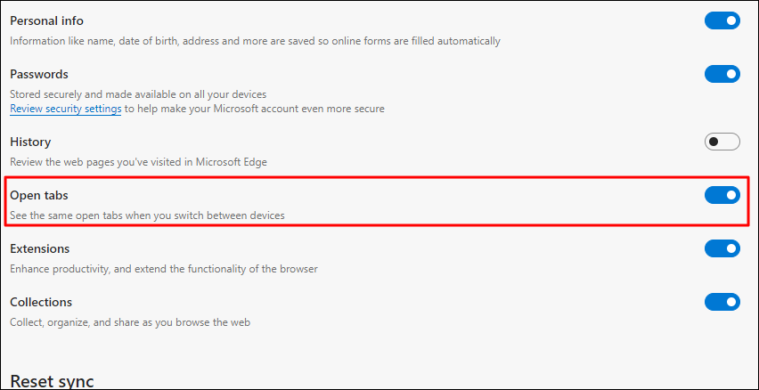The height and width of the screenshot is (390, 759).
Task: Click 'Stored securely and made available' text
Action: (x=138, y=94)
